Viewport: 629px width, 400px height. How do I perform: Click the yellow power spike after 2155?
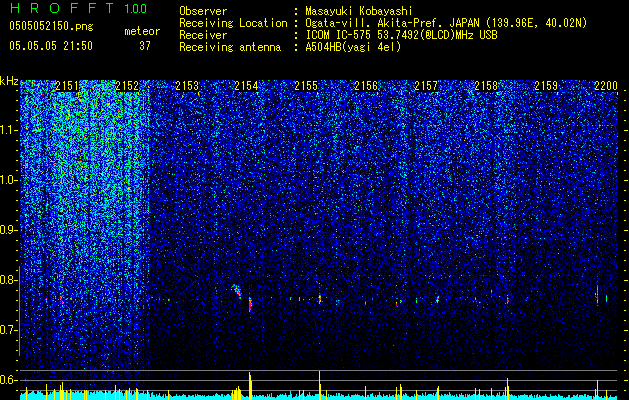coord(320,385)
